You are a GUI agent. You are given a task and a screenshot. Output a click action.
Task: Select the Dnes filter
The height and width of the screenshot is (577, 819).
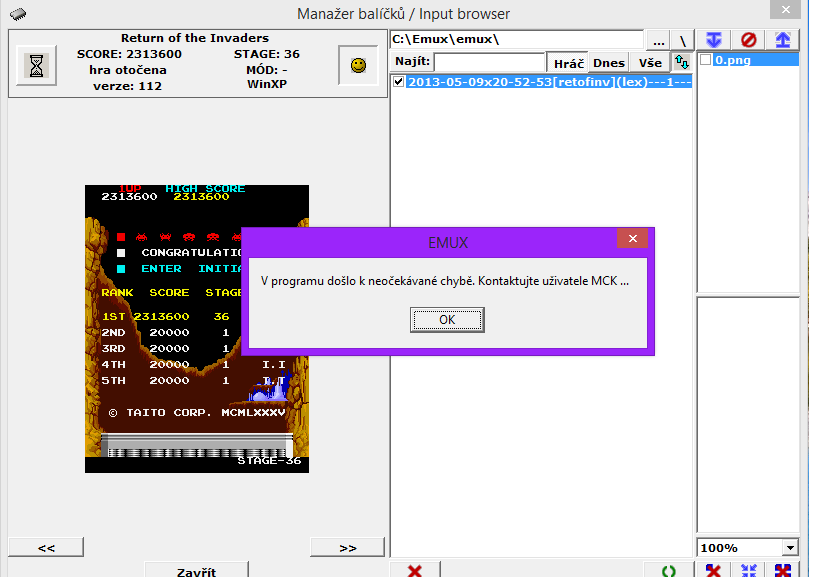(x=609, y=63)
